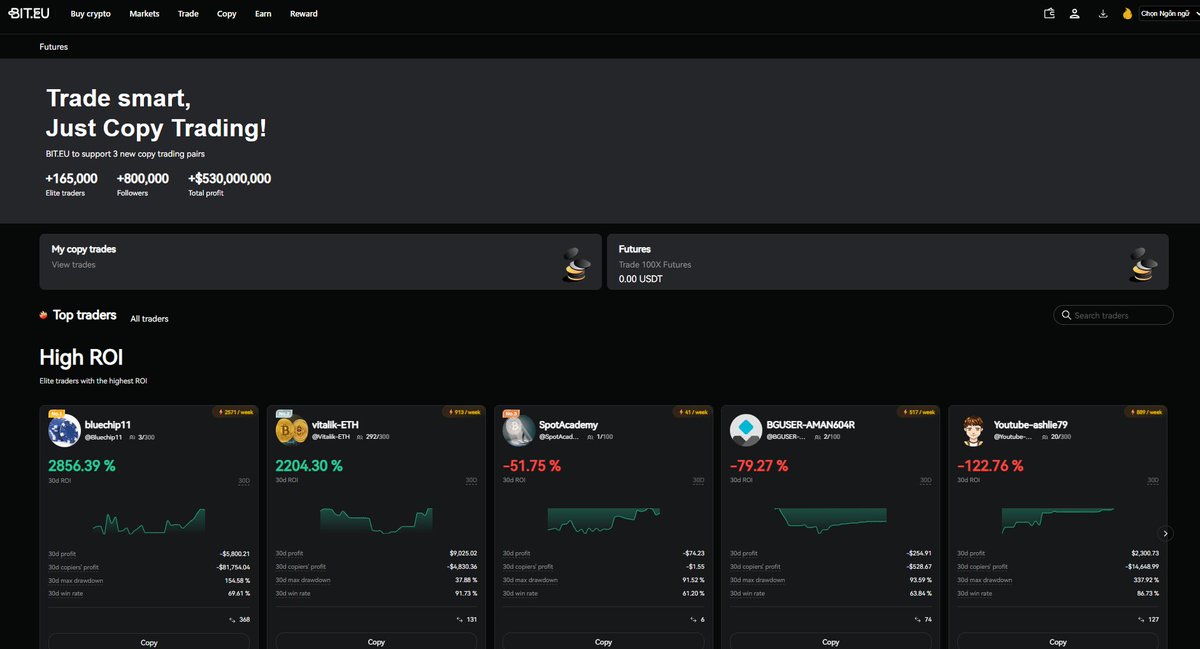Open the 30D period selector on BGUSER-AMAN604R card
Image resolution: width=1200 pixels, height=649 pixels.
925,480
